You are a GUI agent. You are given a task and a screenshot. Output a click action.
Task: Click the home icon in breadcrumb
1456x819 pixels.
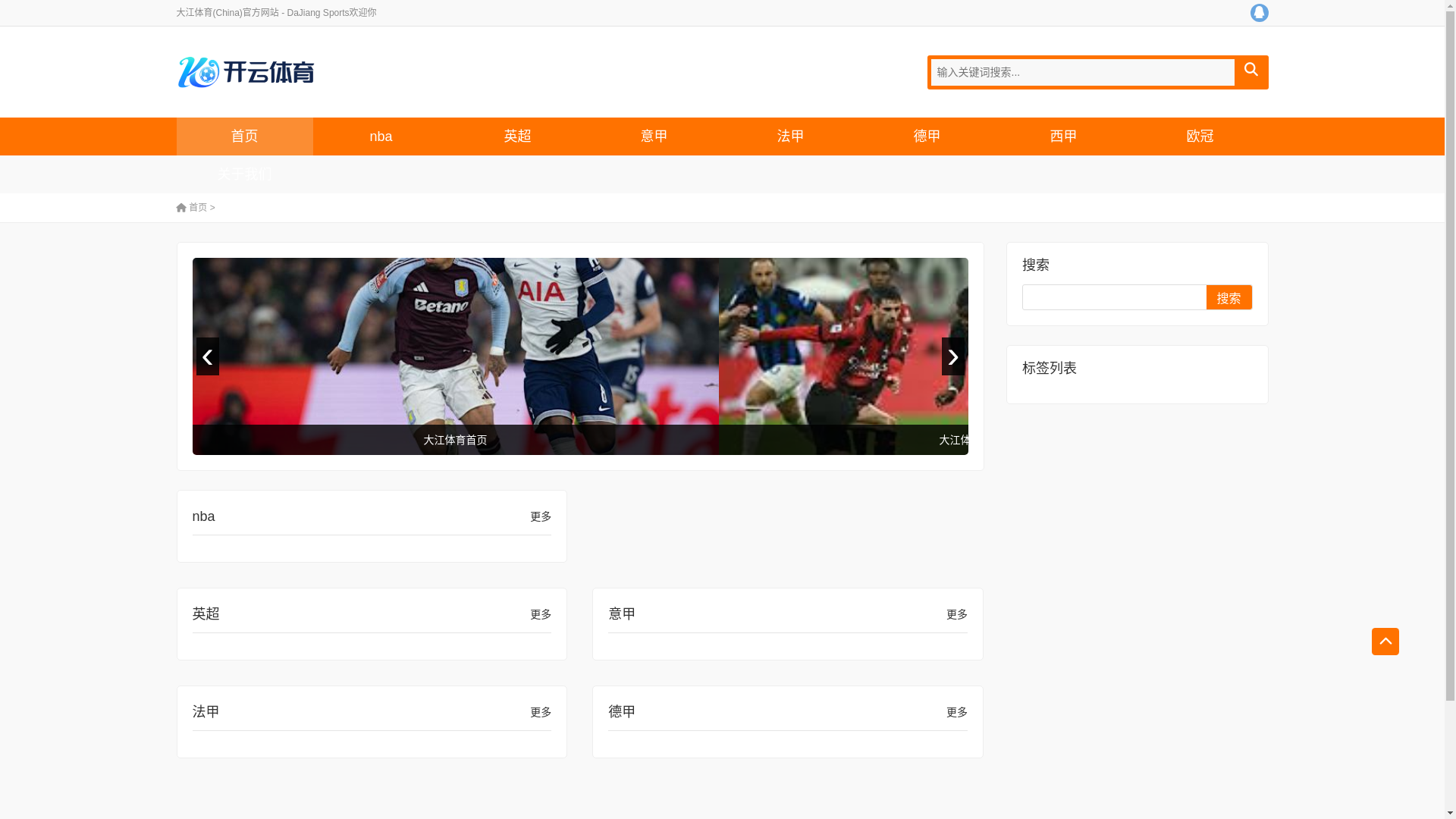click(x=181, y=208)
